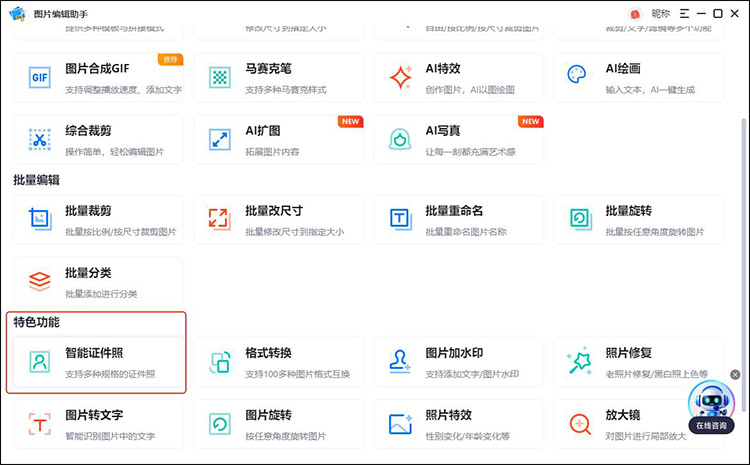Launch 照片修复 magic wand icon
The image size is (750, 465).
[x=579, y=361]
